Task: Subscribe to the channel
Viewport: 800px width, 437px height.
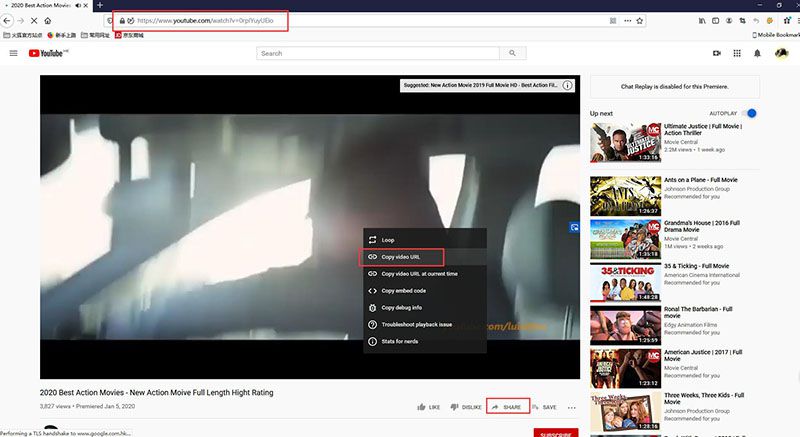Action: tap(556, 433)
